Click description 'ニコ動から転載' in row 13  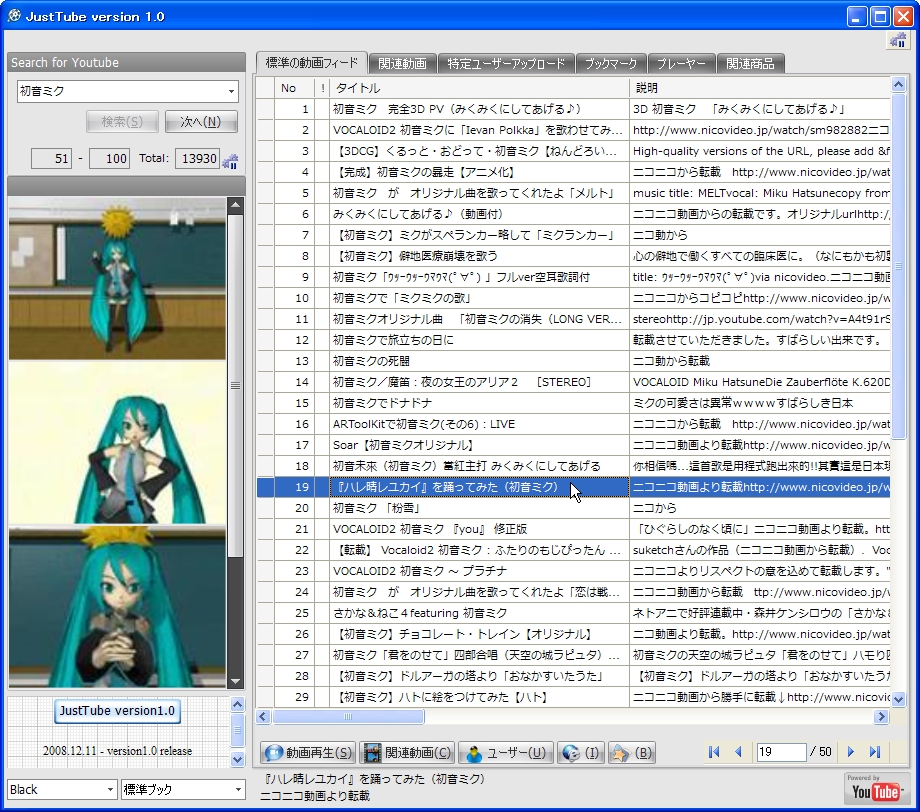coord(671,361)
